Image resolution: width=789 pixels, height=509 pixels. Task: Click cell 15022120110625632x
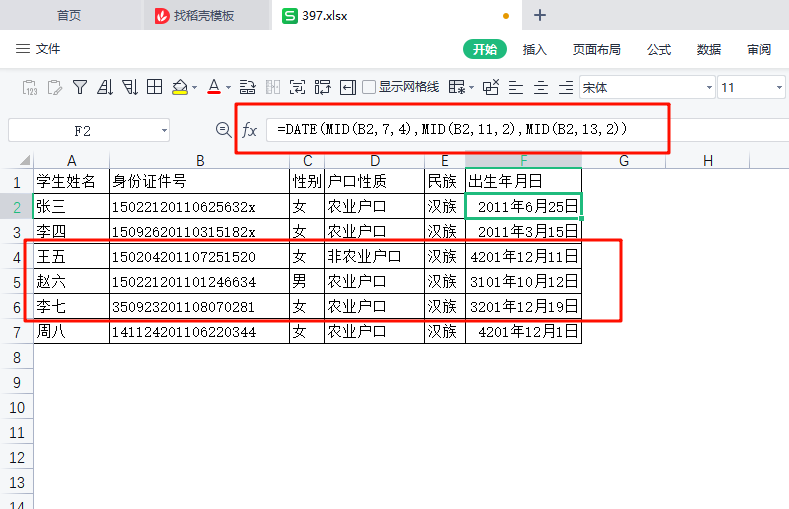[x=200, y=206]
